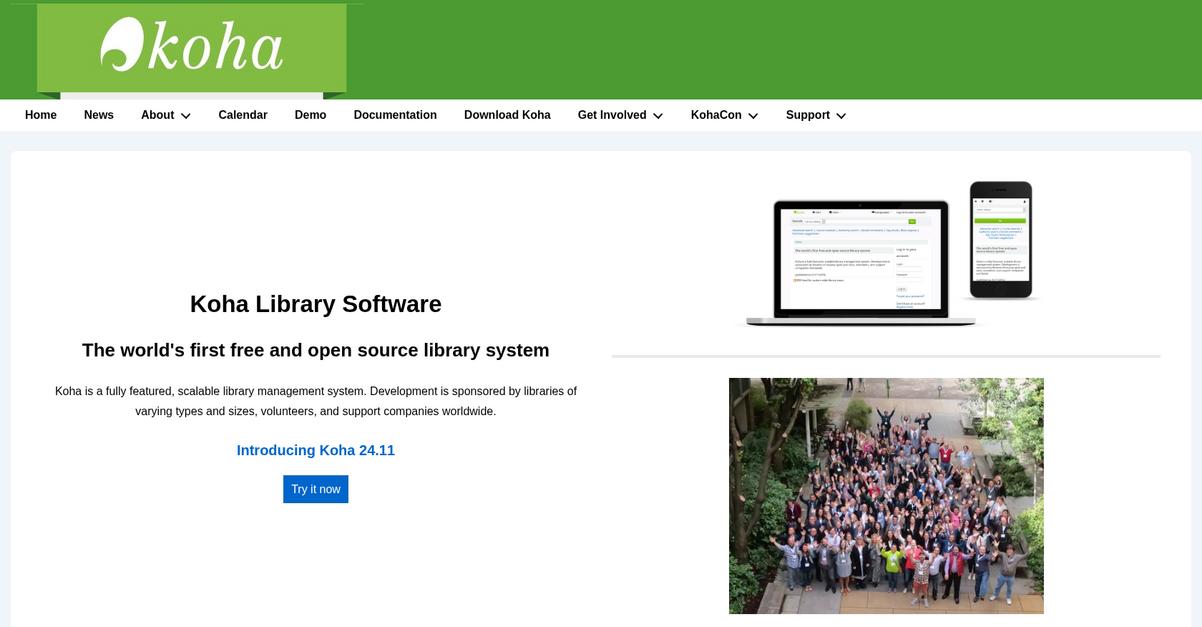Screen dimensions: 1202x627
Task: Click the laptop and phone screenshot image
Action: [887, 254]
